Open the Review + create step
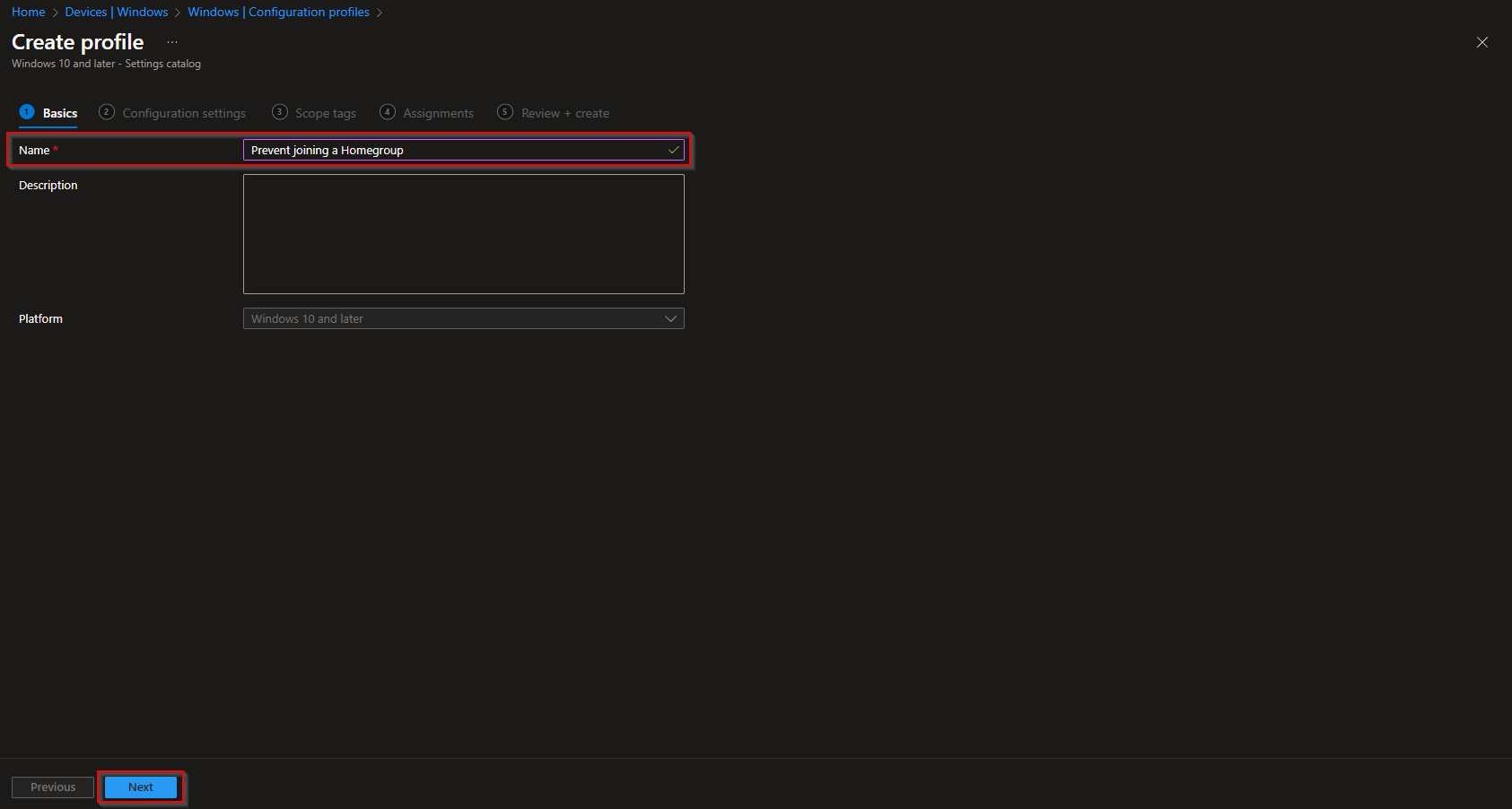Screen dimensions: 1512x809 coord(564,112)
